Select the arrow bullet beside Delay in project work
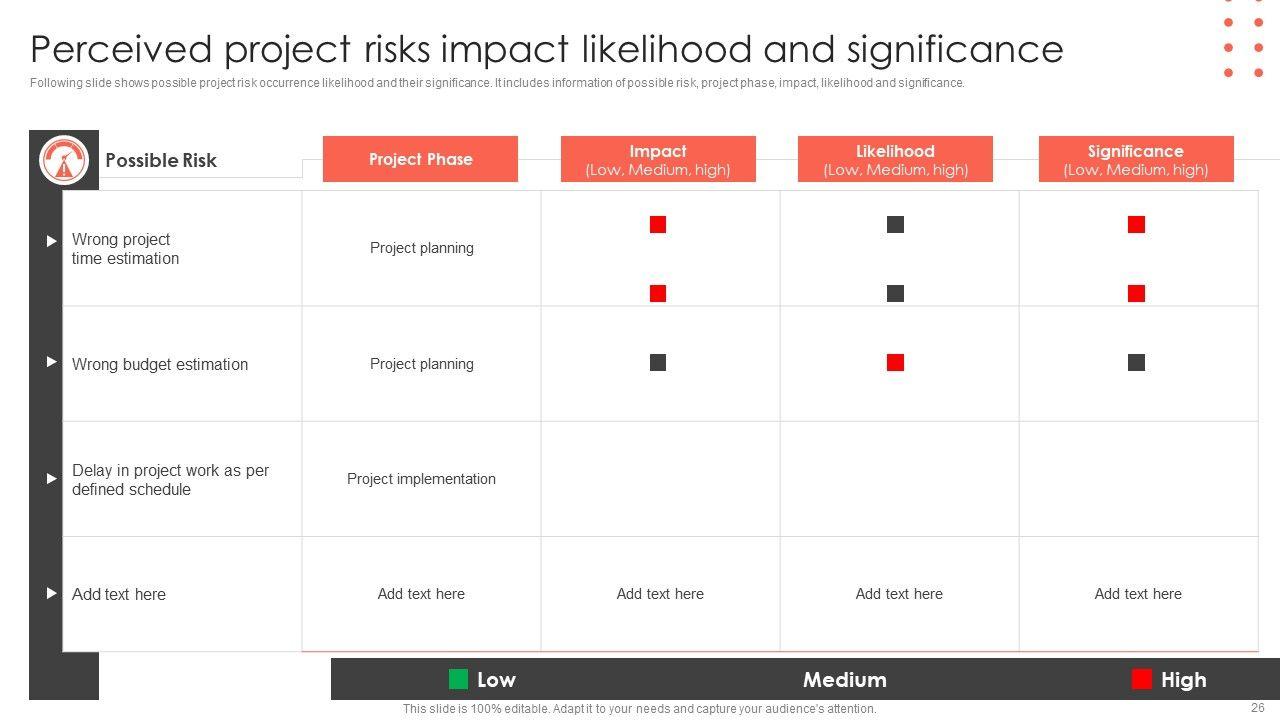Screen dimensions: 1280x720 pos(52,478)
